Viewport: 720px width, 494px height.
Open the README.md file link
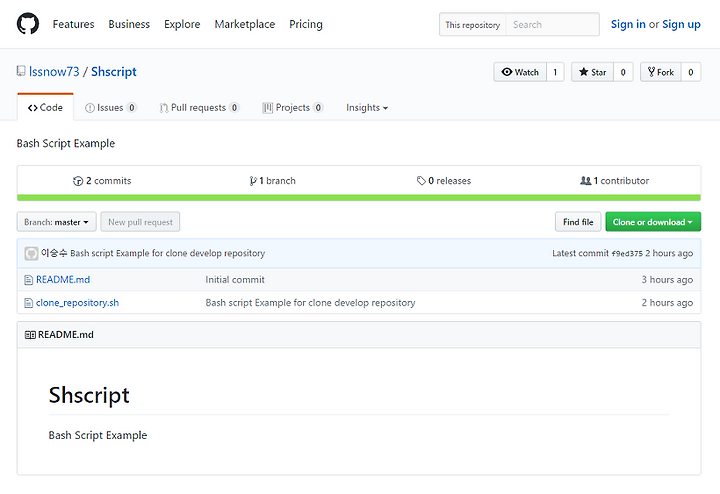click(63, 280)
